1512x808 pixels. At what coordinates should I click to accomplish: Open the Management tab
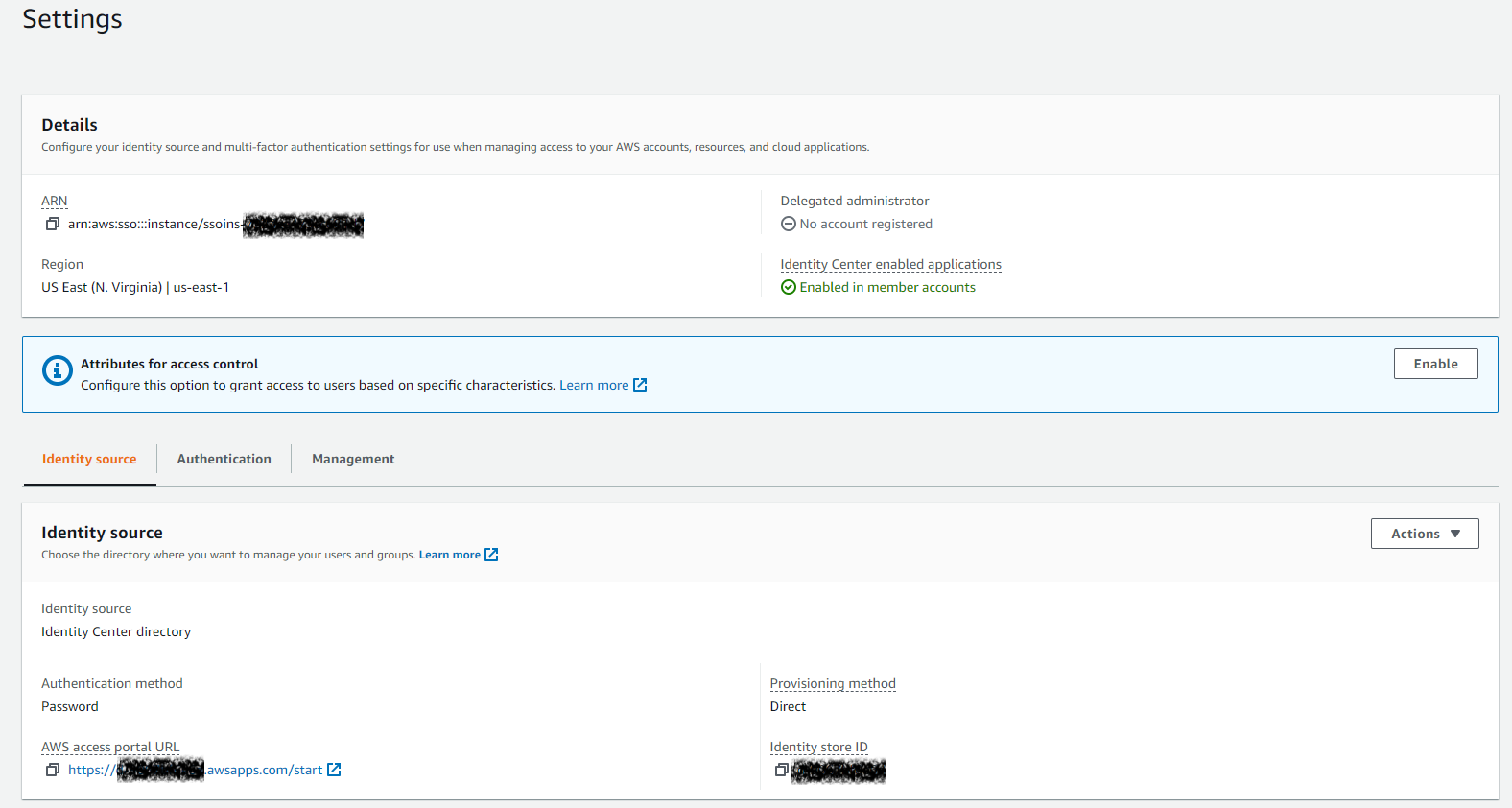(x=353, y=459)
